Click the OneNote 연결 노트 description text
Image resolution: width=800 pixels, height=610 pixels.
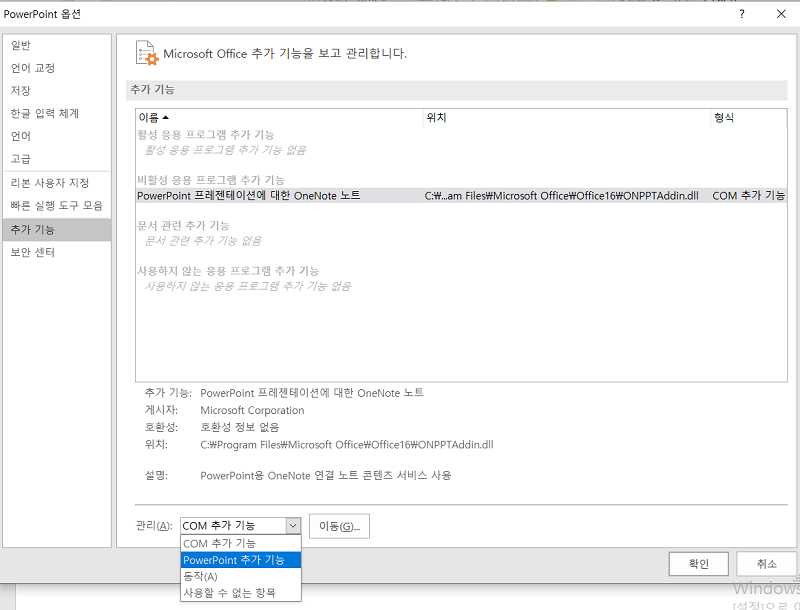(326, 475)
